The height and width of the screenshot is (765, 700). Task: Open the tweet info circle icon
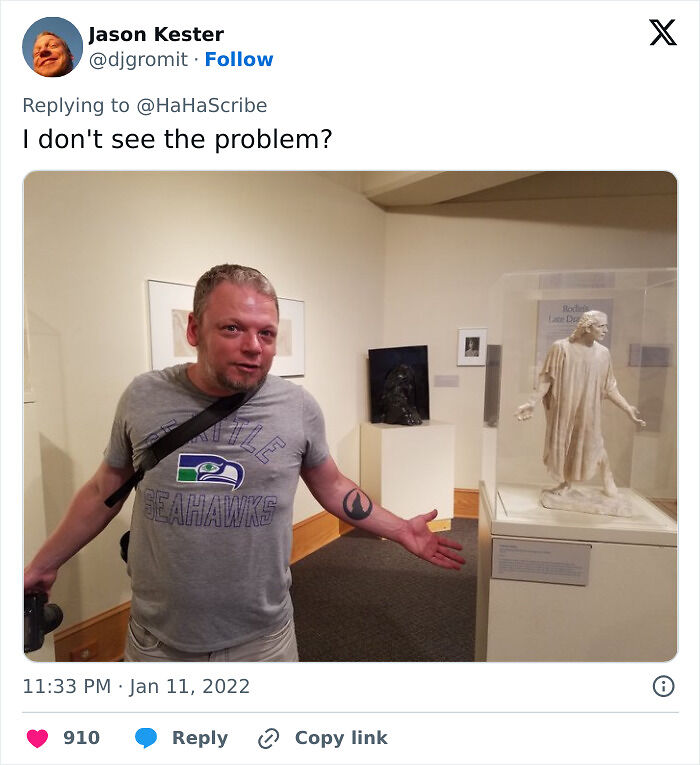(663, 686)
